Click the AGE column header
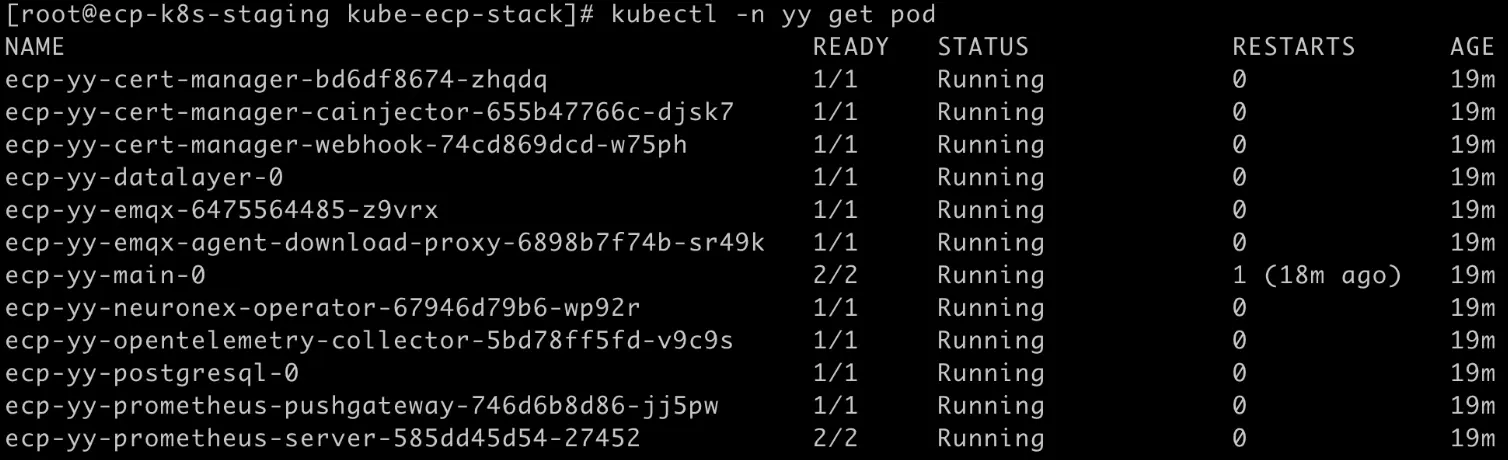Image resolution: width=1508 pixels, height=460 pixels. click(1472, 47)
